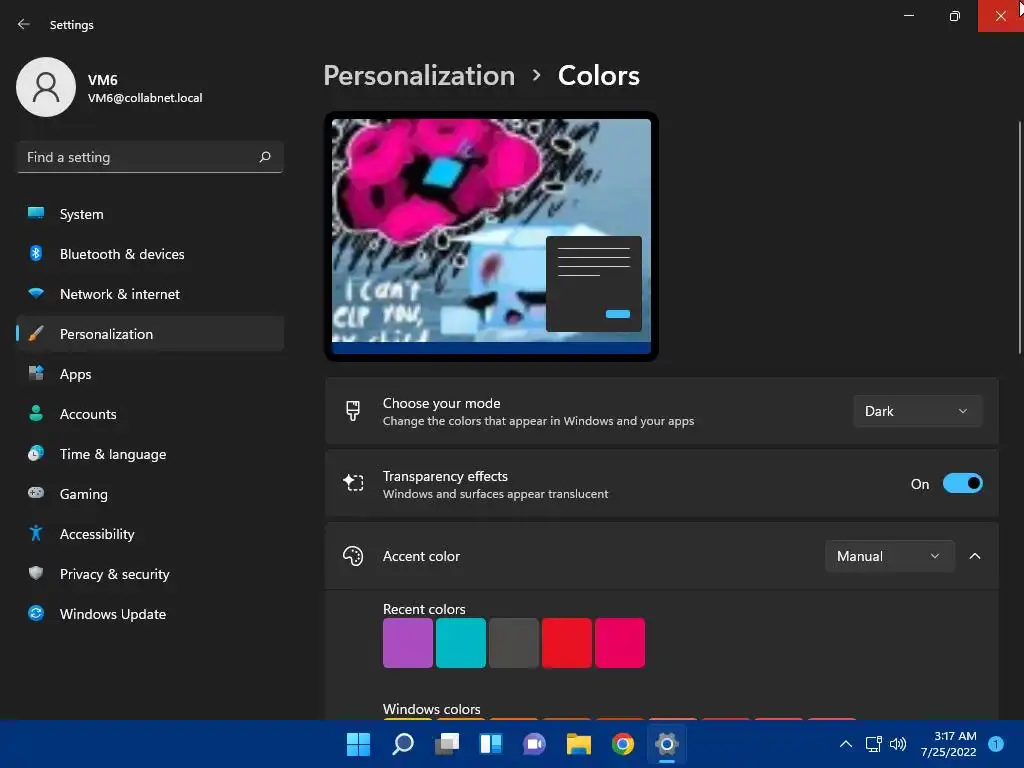Click the Personalization paintbrush icon
1024x768 pixels.
[x=36, y=334]
